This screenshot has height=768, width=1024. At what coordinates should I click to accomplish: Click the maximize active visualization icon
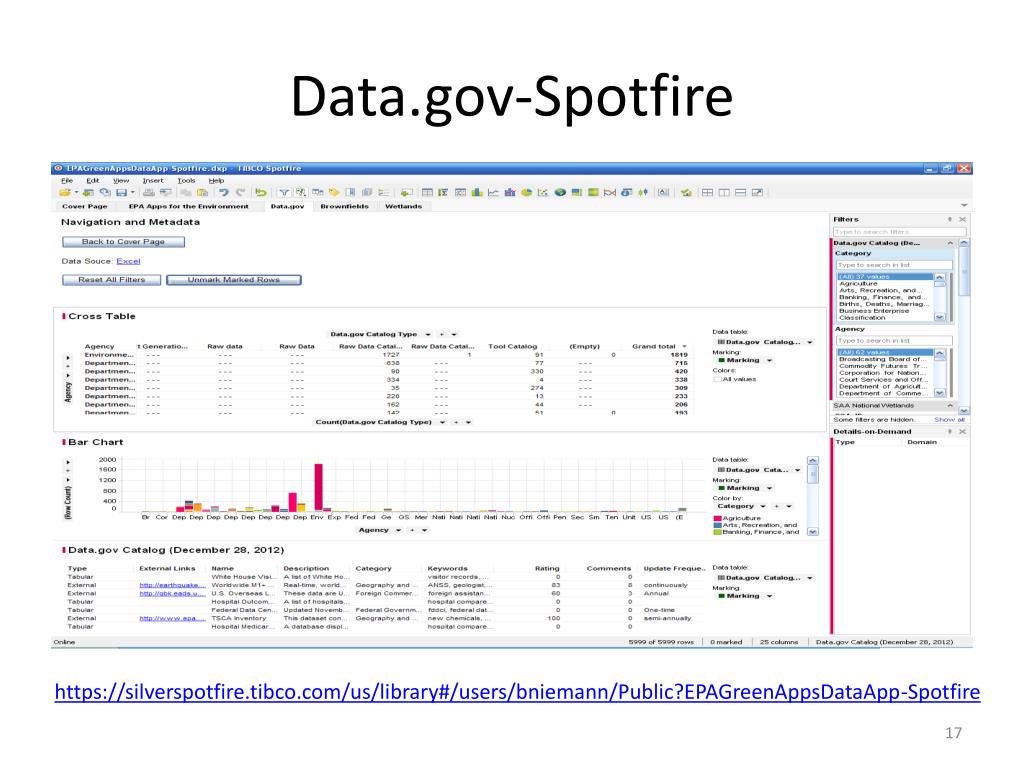point(758,193)
